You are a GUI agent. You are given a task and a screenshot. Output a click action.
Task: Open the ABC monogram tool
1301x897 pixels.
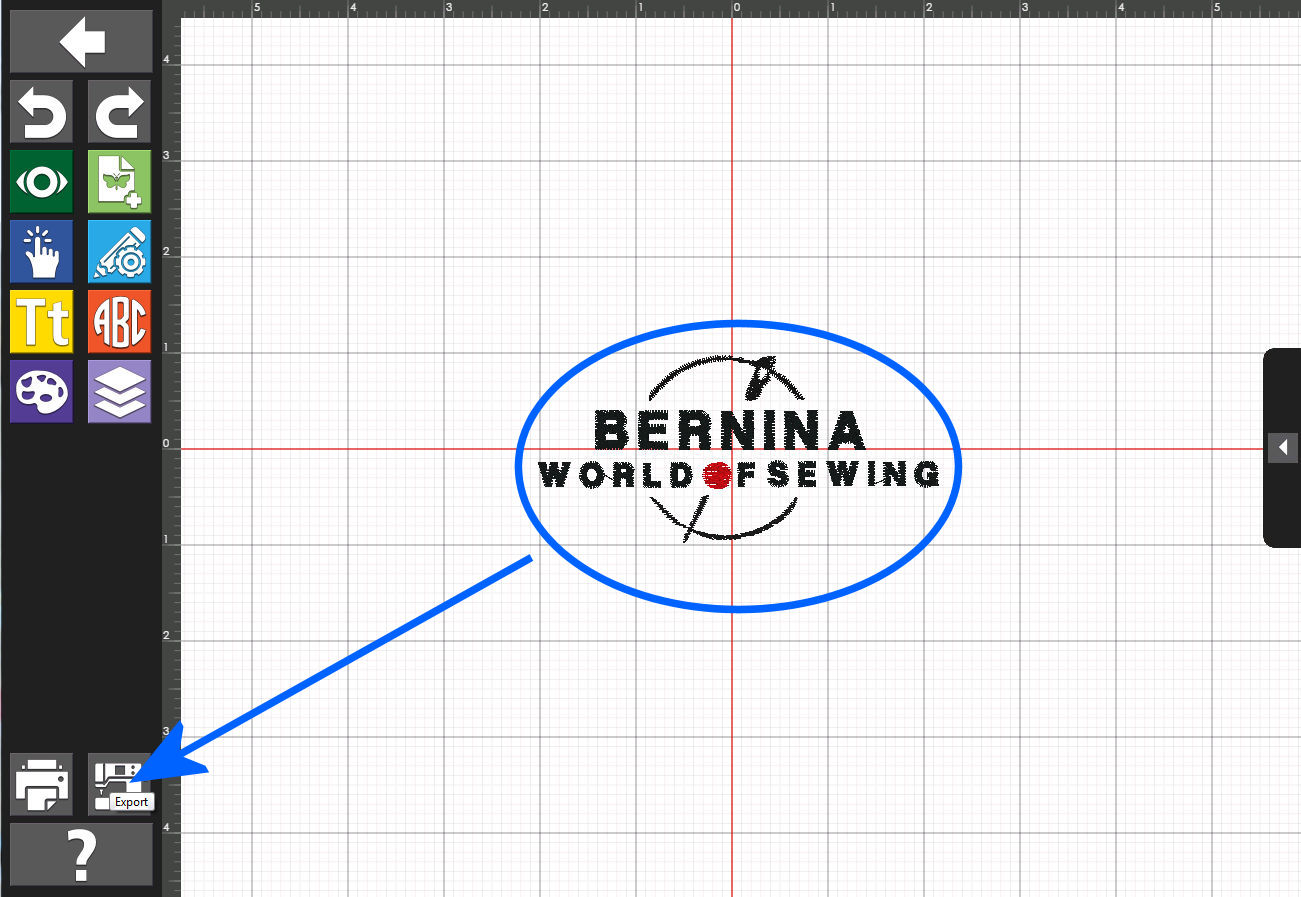point(119,321)
